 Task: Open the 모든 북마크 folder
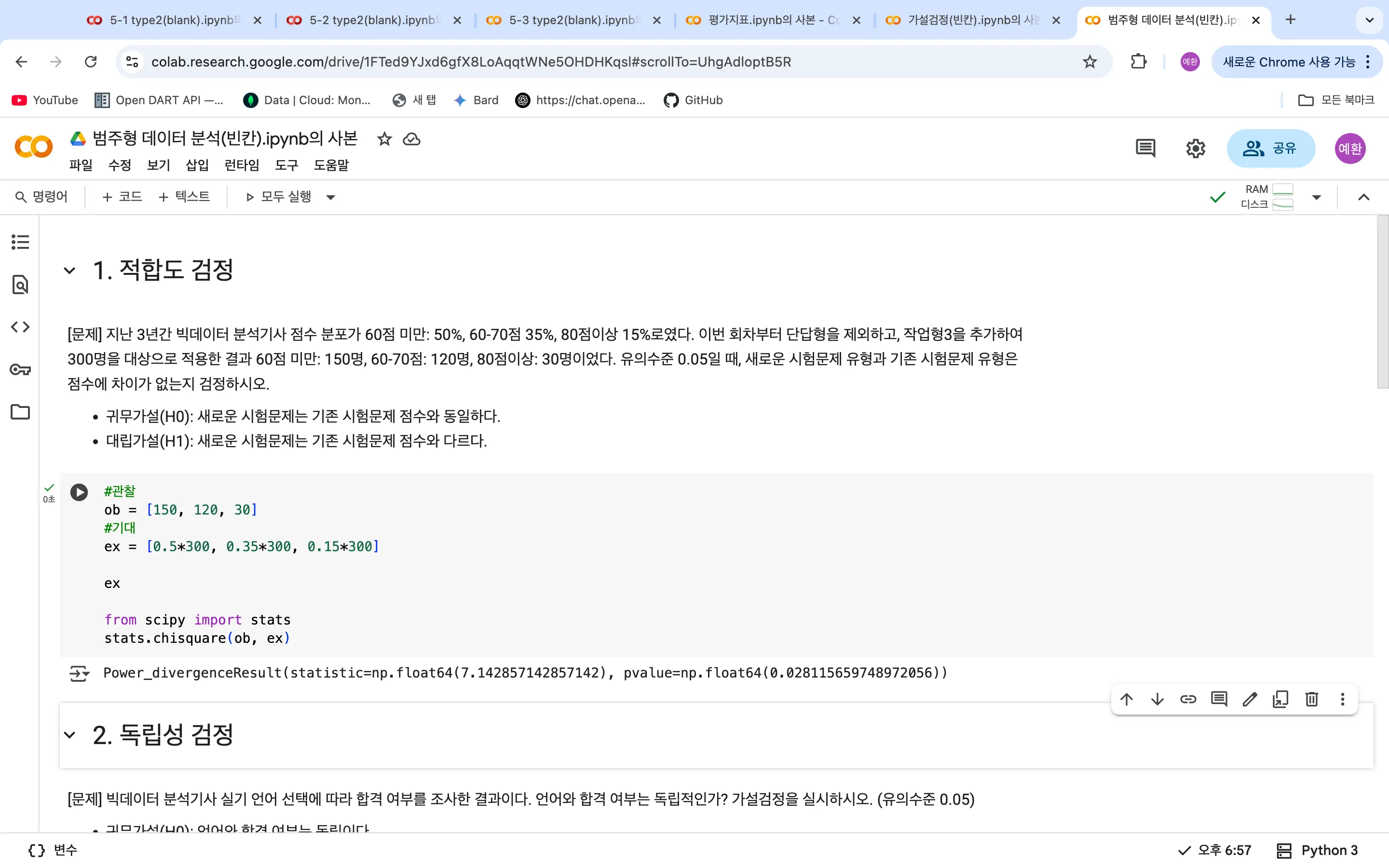[1336, 100]
